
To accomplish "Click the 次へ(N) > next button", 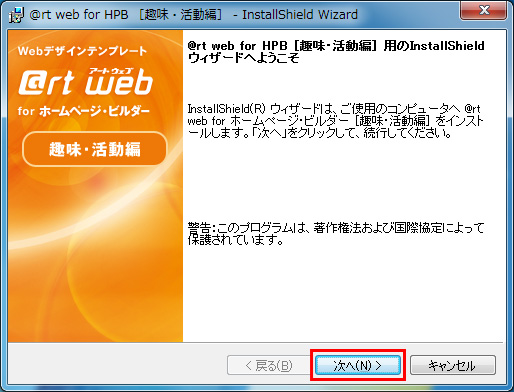I will (358, 365).
